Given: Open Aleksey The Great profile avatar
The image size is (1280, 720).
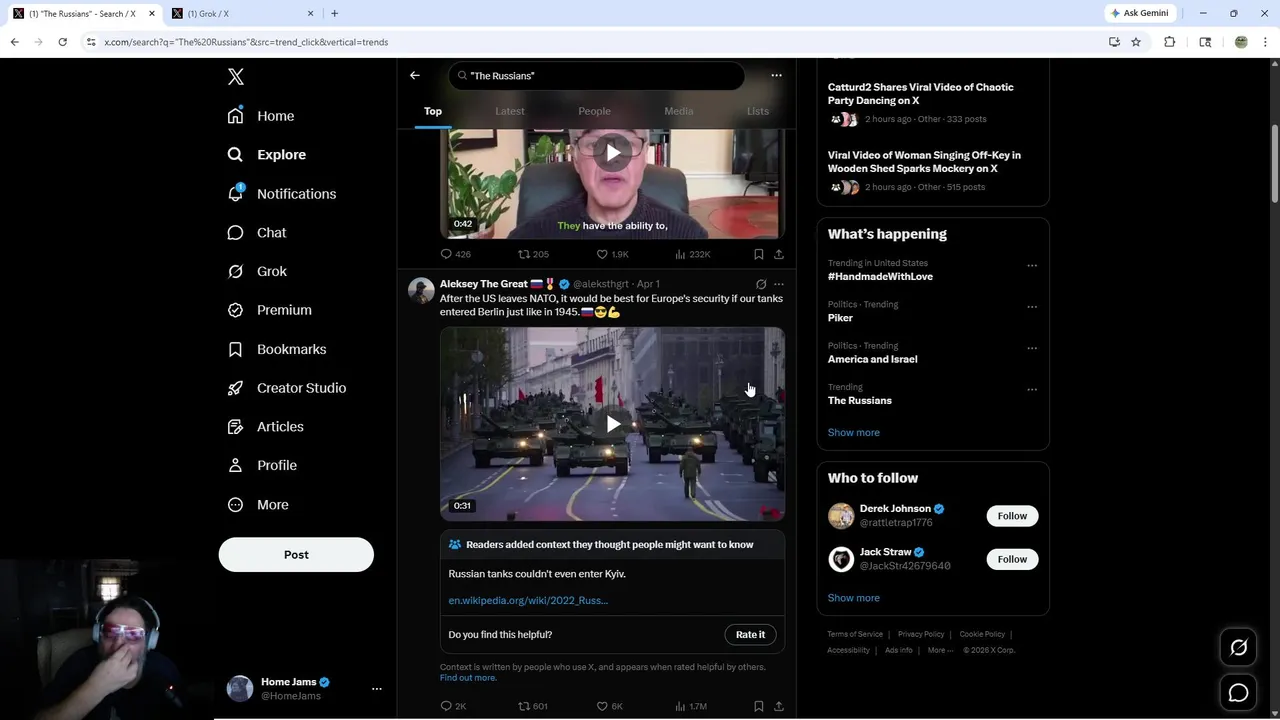Looking at the screenshot, I should click(x=421, y=291).
